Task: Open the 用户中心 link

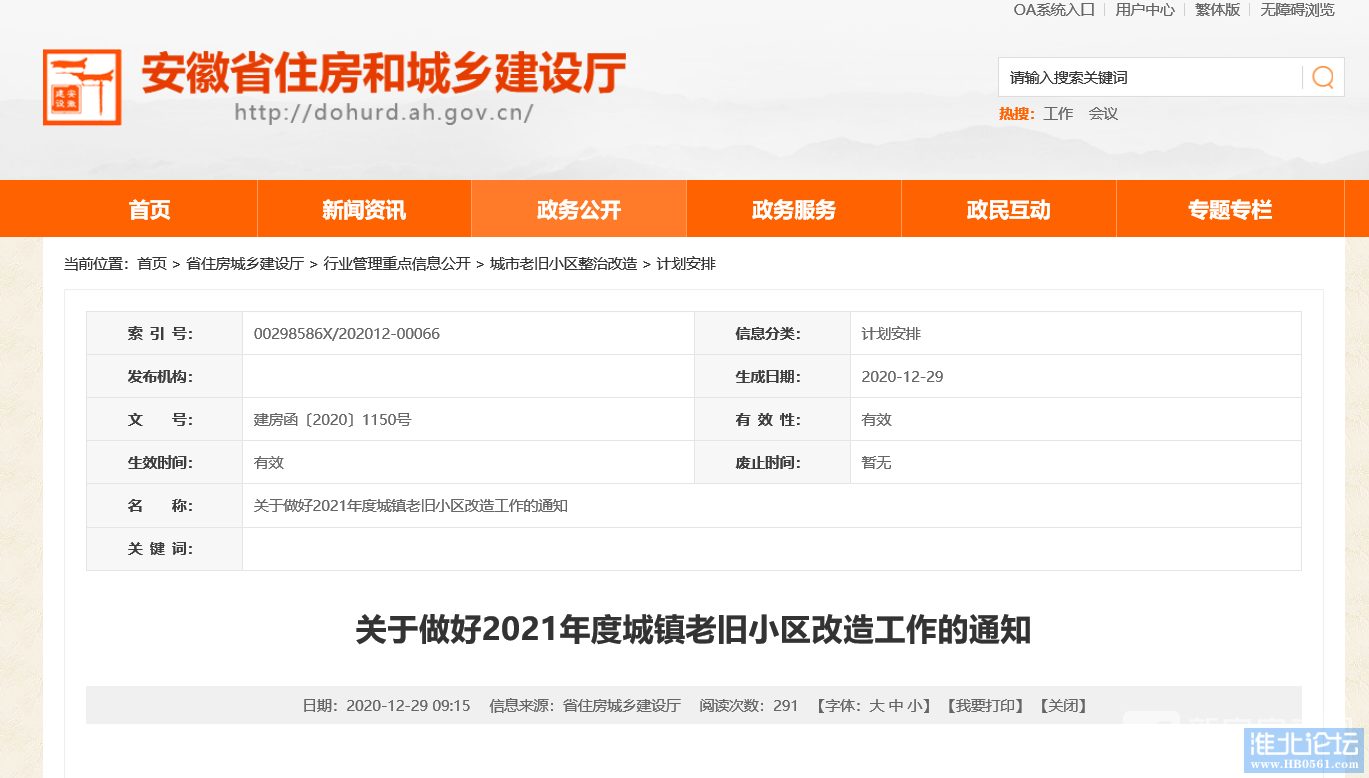Action: 1145,10
